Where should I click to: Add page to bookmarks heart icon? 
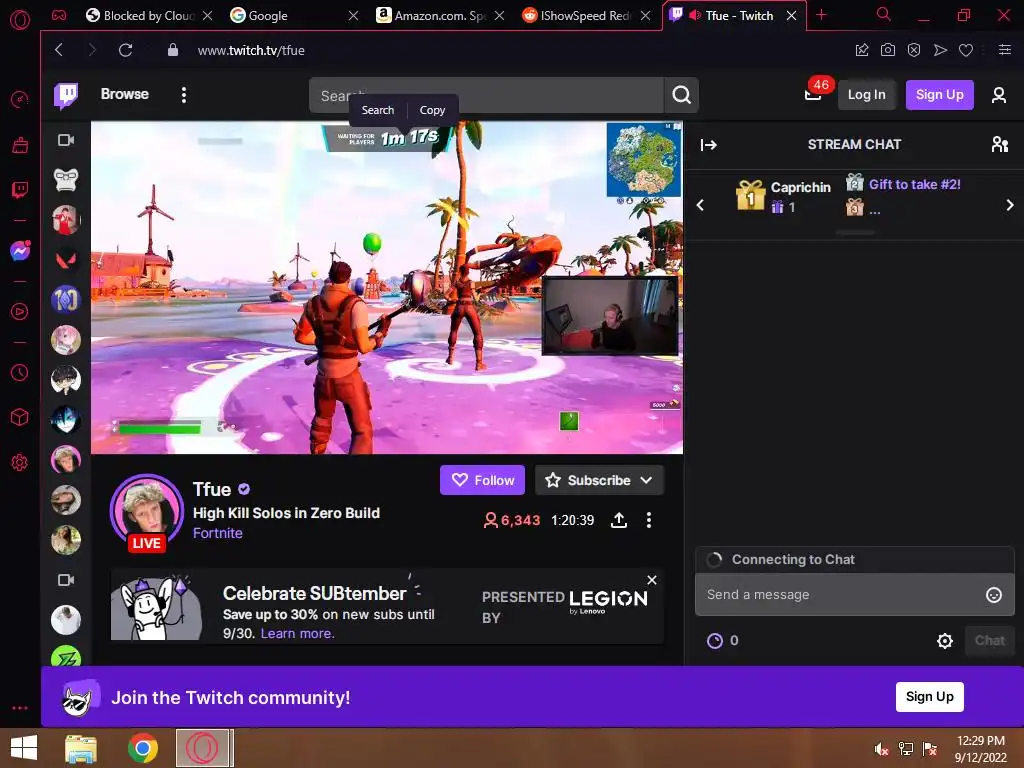(x=966, y=50)
